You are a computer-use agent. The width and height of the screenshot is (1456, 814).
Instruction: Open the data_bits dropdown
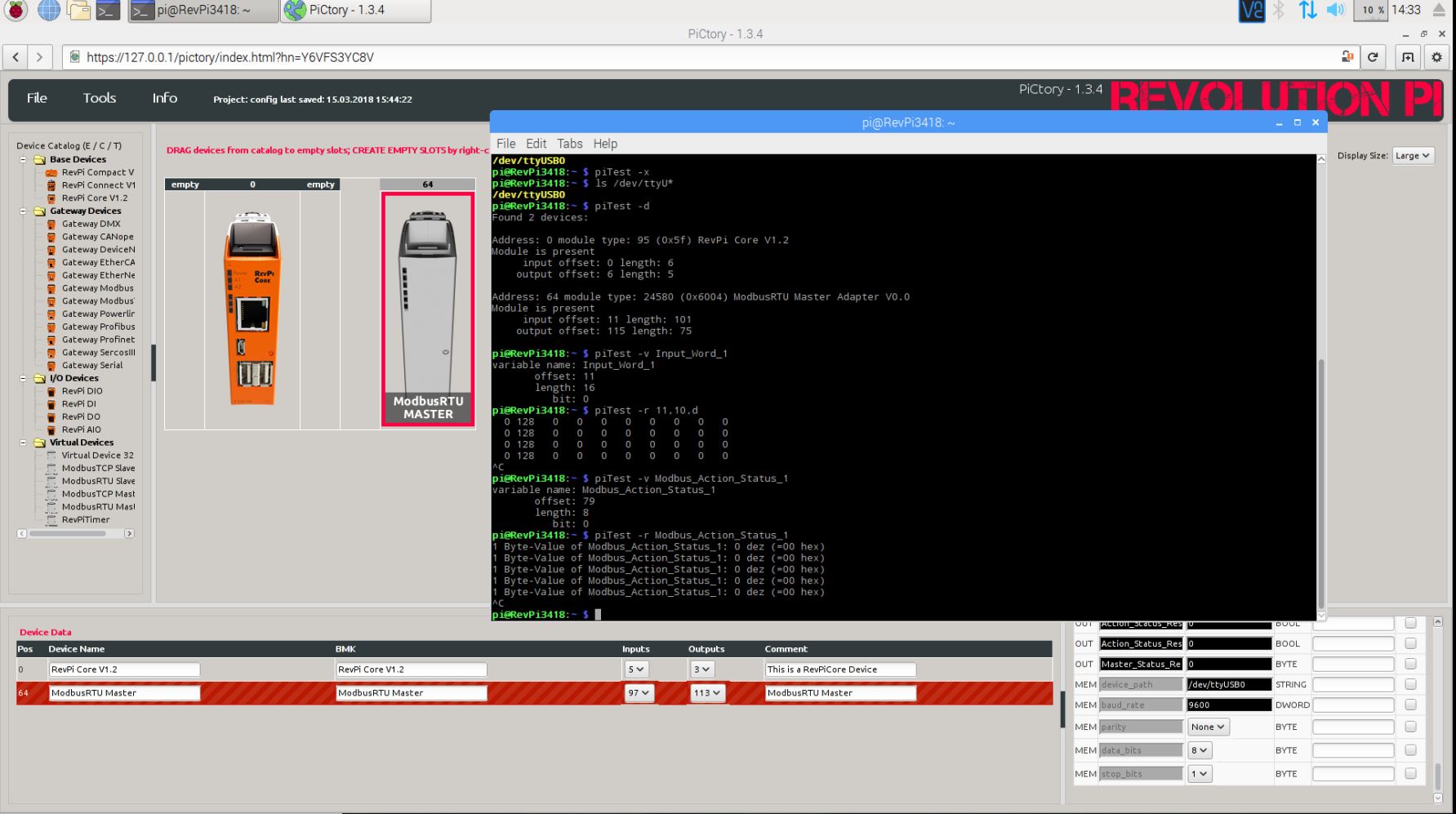[x=1199, y=750]
